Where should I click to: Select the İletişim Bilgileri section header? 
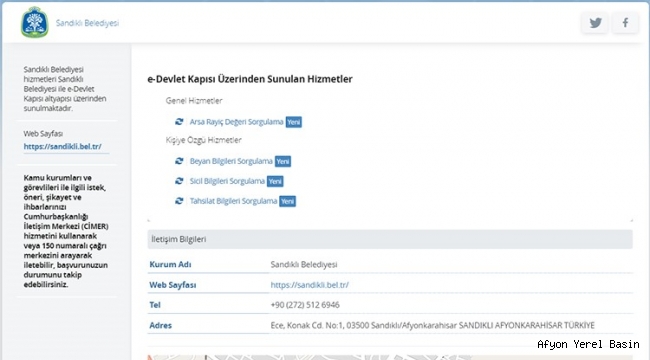click(x=390, y=239)
